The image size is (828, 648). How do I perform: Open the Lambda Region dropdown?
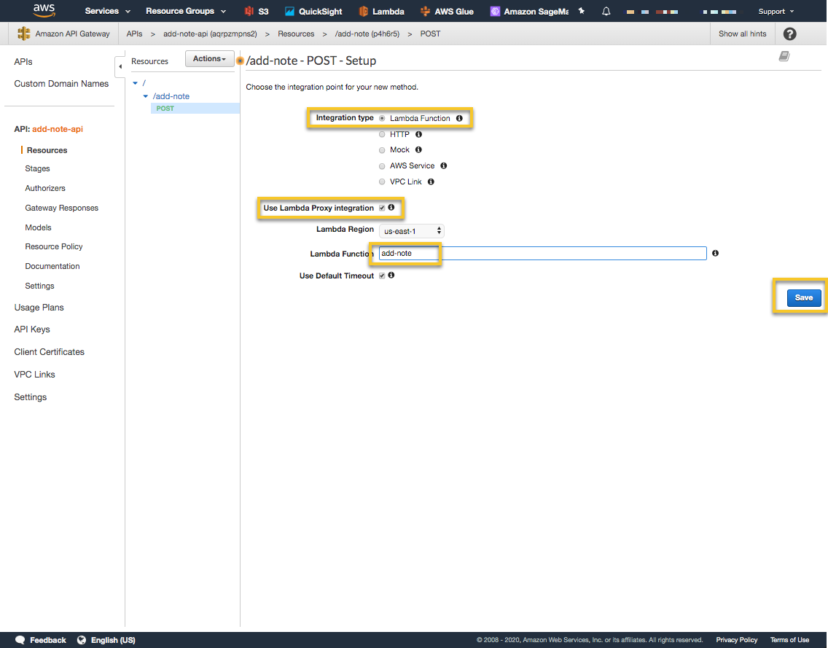[x=410, y=229]
